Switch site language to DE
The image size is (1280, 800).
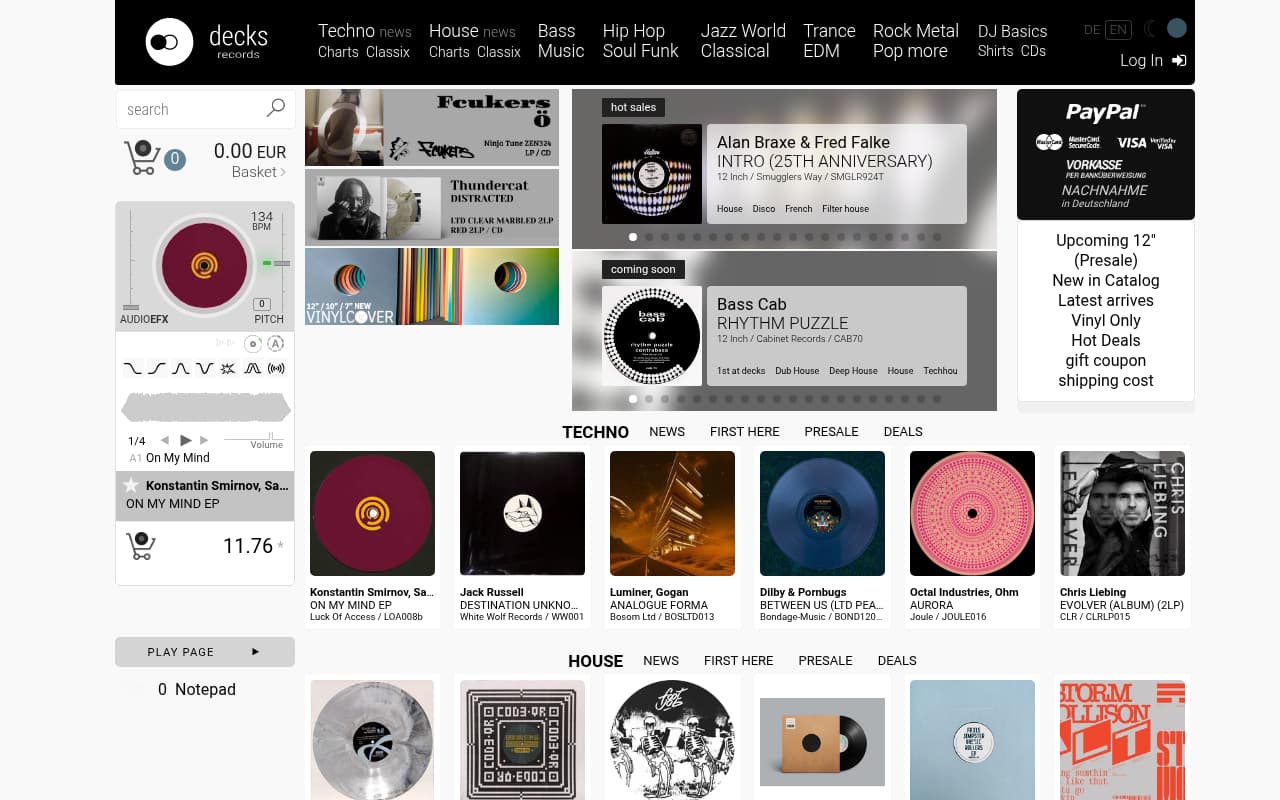click(1092, 30)
